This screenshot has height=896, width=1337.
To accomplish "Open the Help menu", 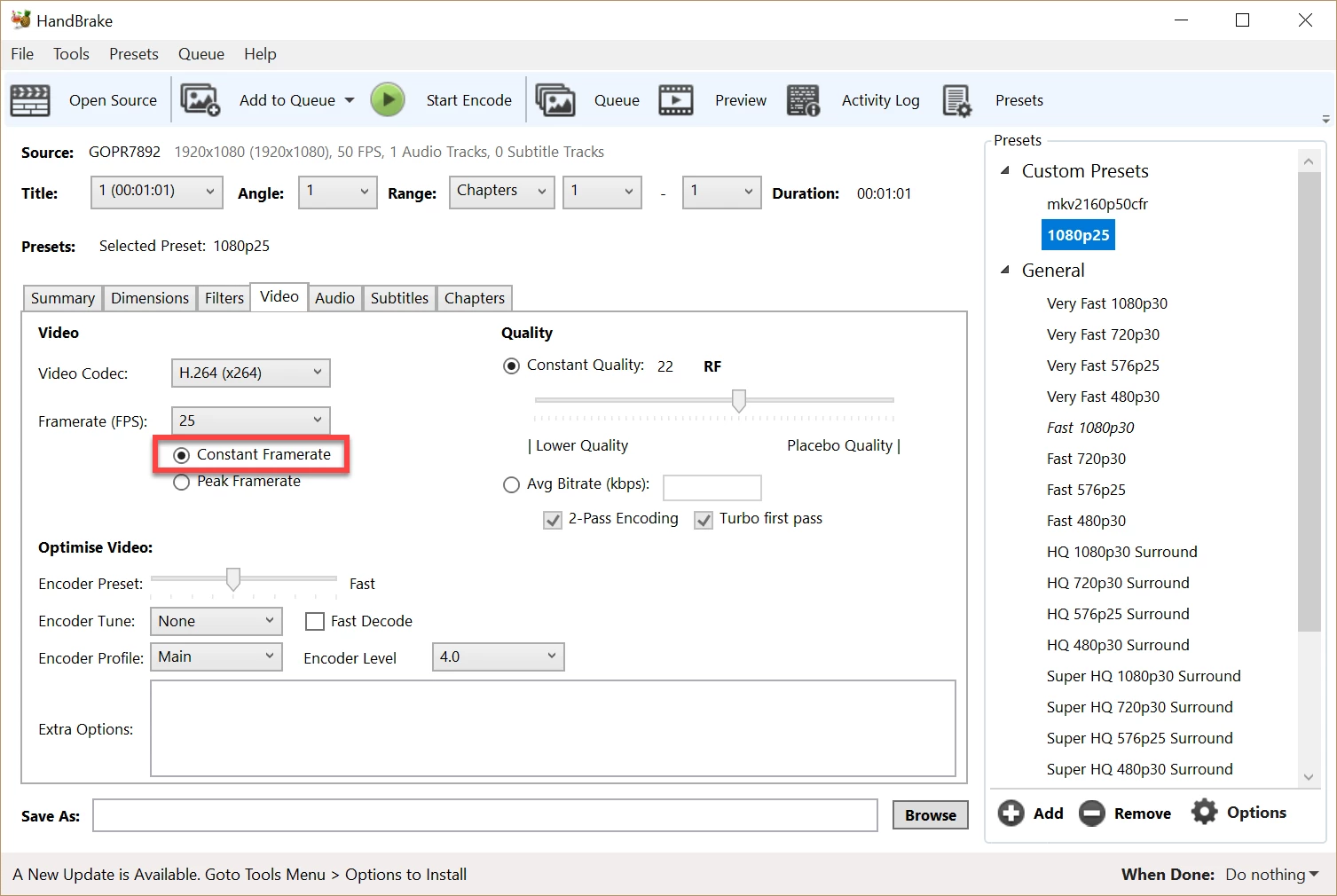I will click(260, 54).
